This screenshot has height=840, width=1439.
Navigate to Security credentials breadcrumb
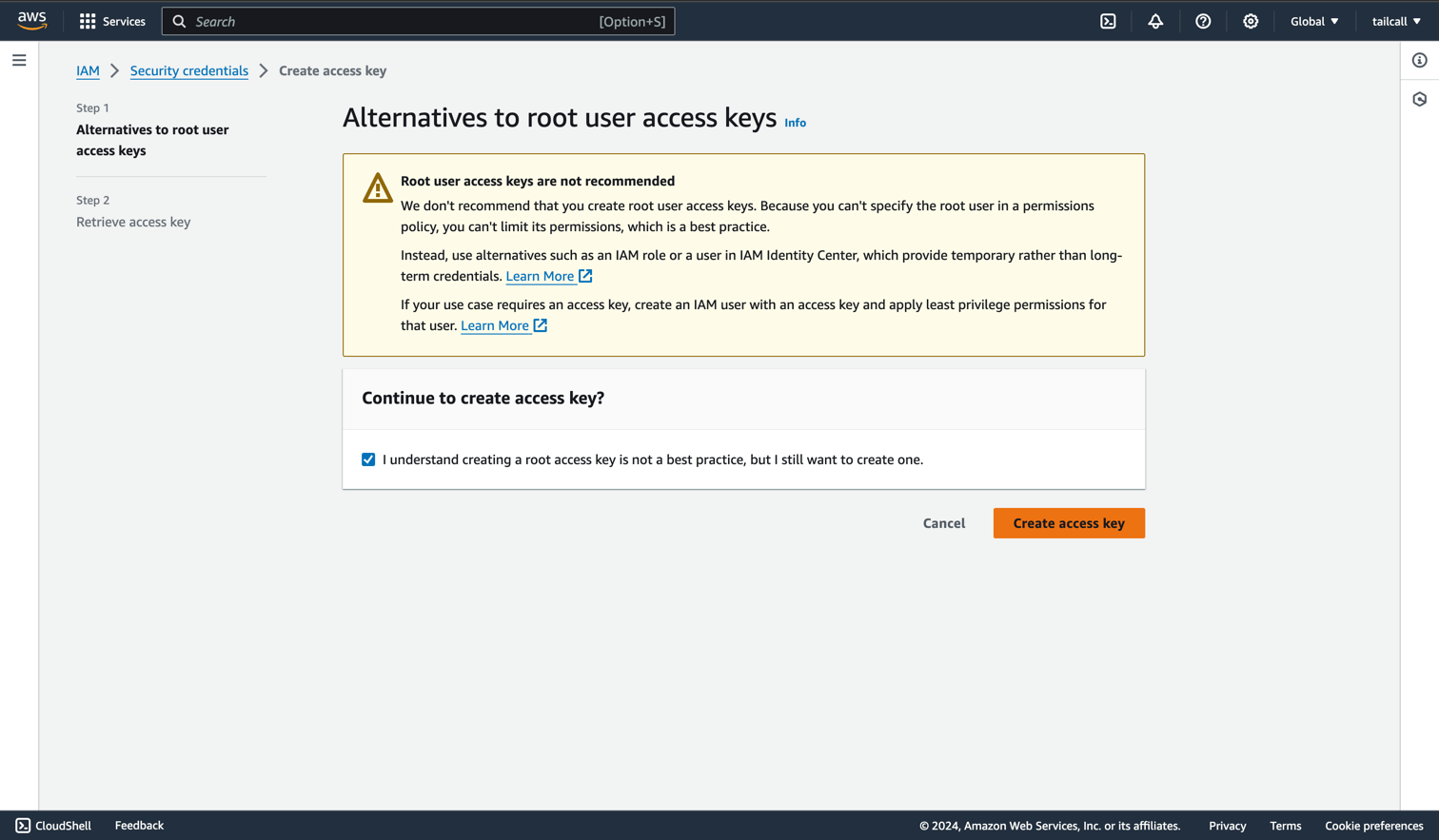pyautogui.click(x=188, y=70)
